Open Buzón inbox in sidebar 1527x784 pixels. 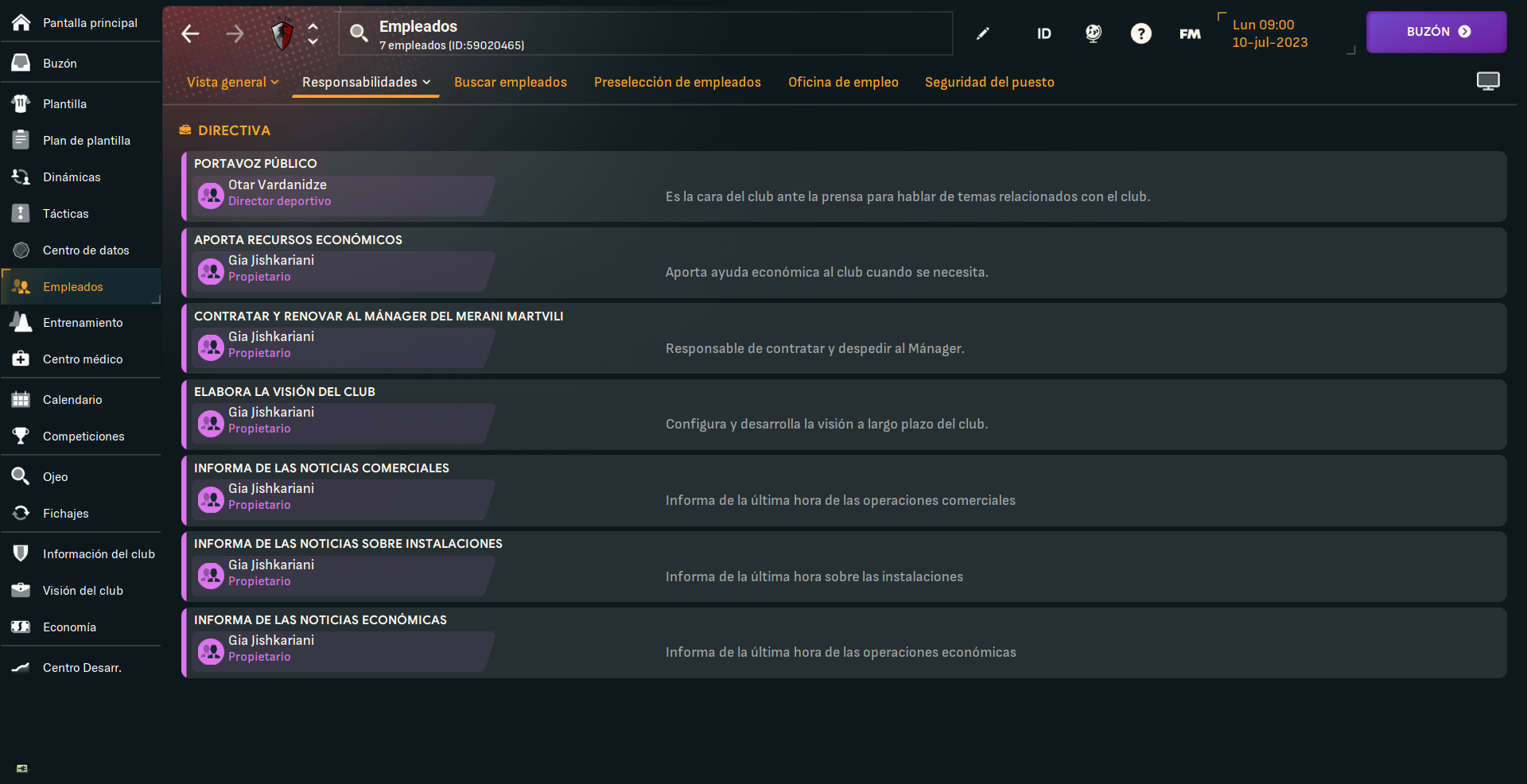click(21, 63)
